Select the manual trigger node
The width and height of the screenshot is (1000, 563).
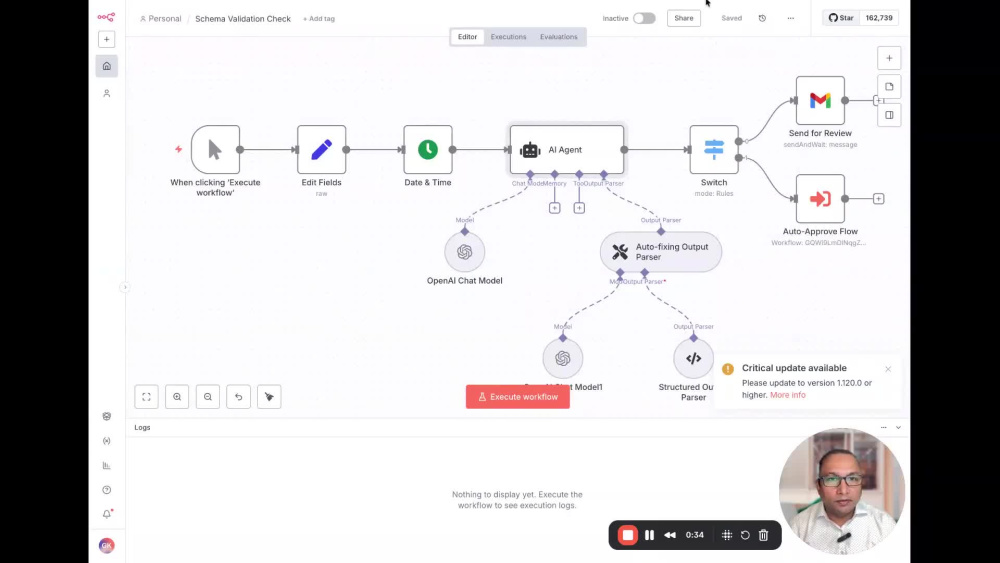click(x=216, y=149)
